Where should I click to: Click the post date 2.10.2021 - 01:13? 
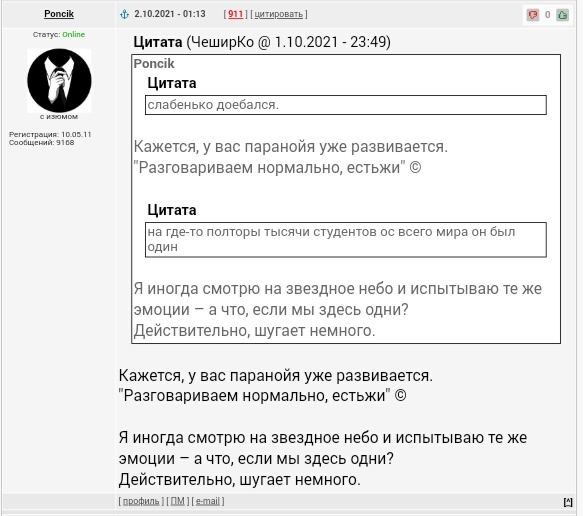point(170,14)
